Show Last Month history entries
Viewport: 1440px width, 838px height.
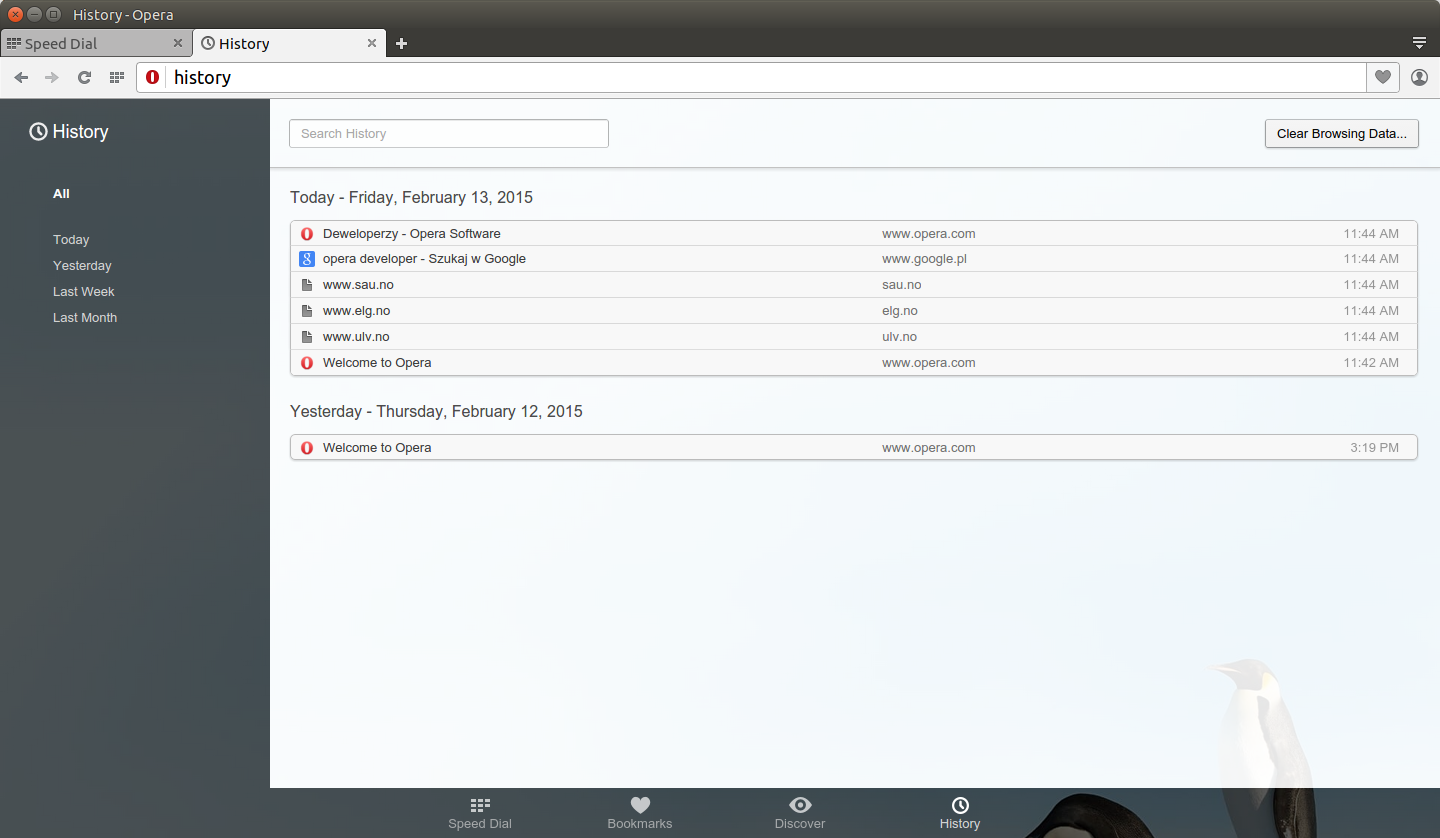[85, 318]
